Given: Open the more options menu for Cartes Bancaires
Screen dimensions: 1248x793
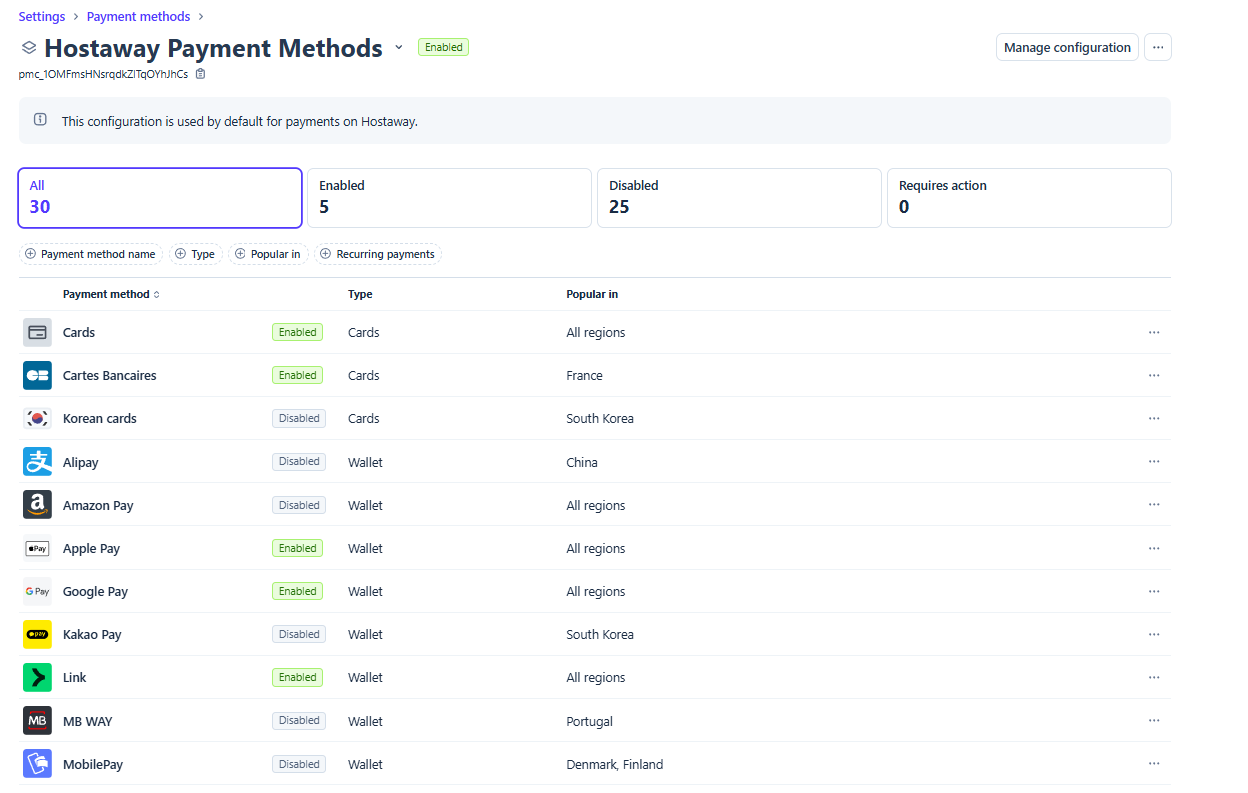Looking at the screenshot, I should point(1154,375).
